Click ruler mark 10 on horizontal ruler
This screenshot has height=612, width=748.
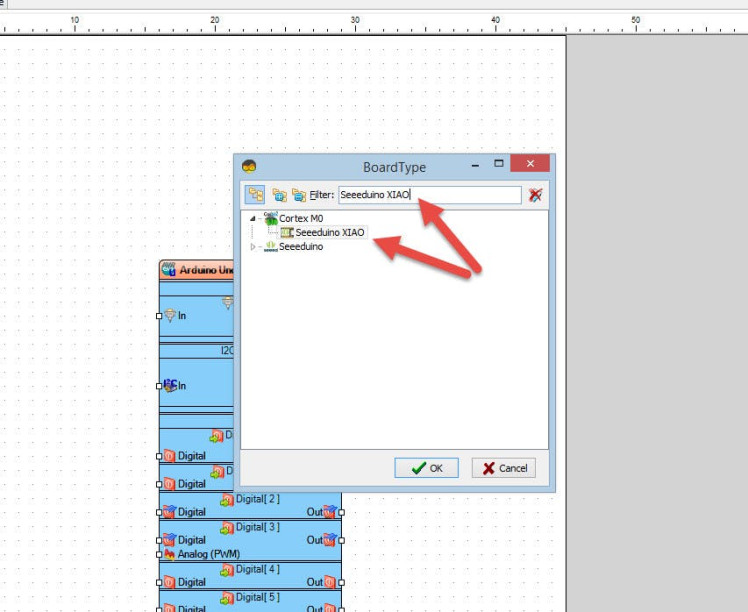point(74,20)
